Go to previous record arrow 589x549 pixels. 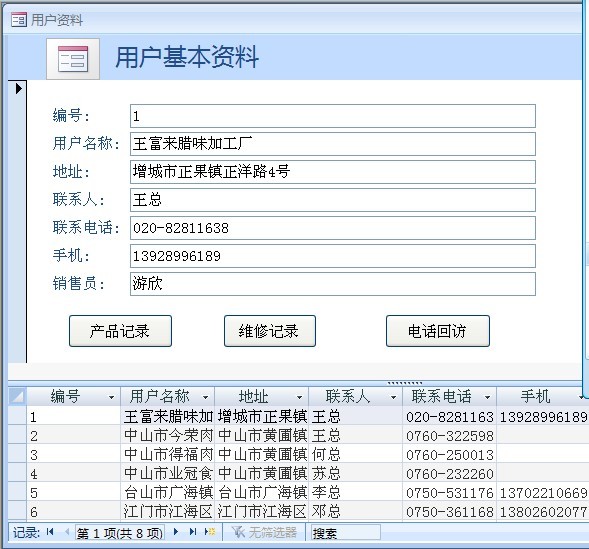[67, 532]
